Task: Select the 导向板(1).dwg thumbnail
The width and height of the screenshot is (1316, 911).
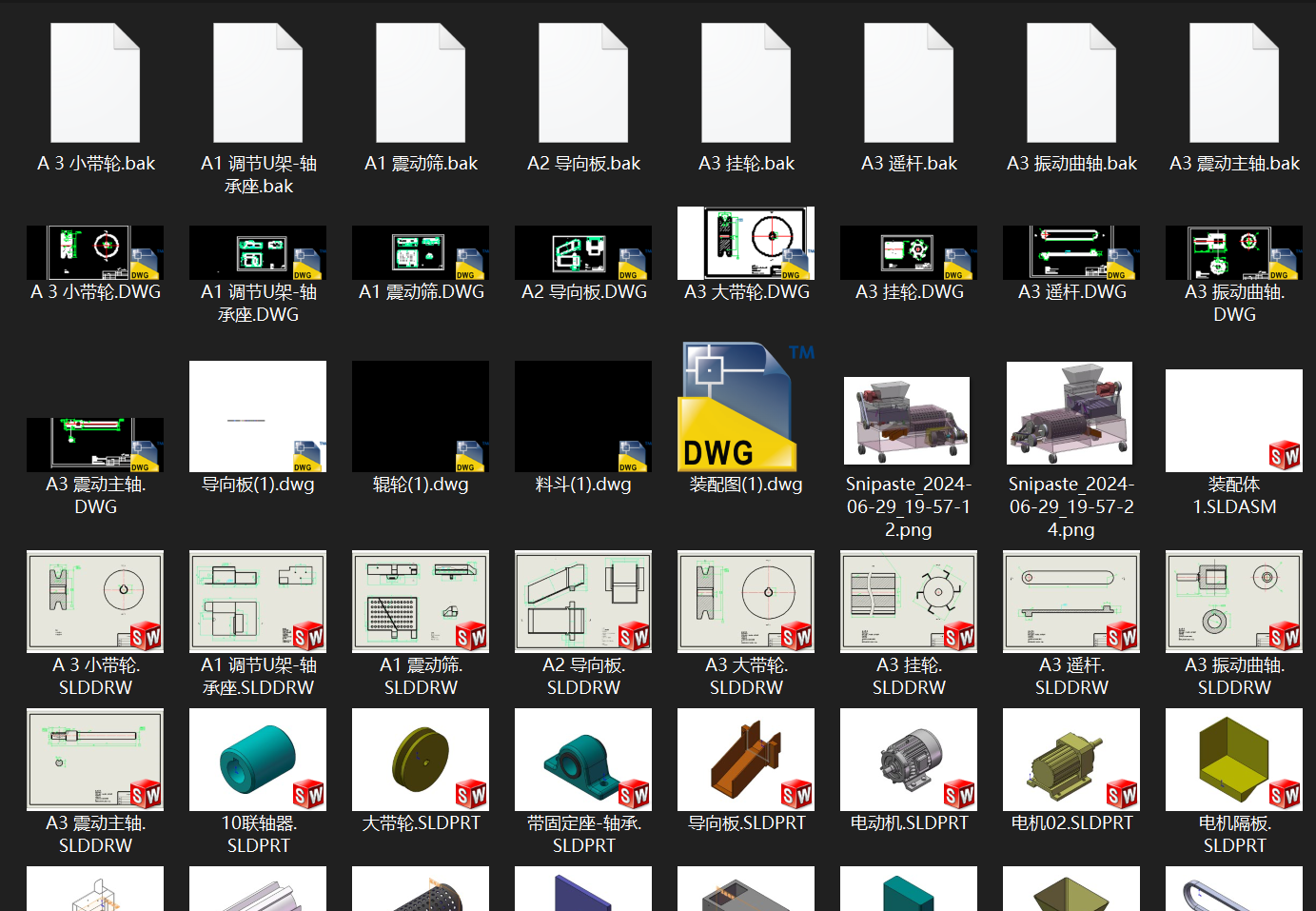Action: [258, 416]
